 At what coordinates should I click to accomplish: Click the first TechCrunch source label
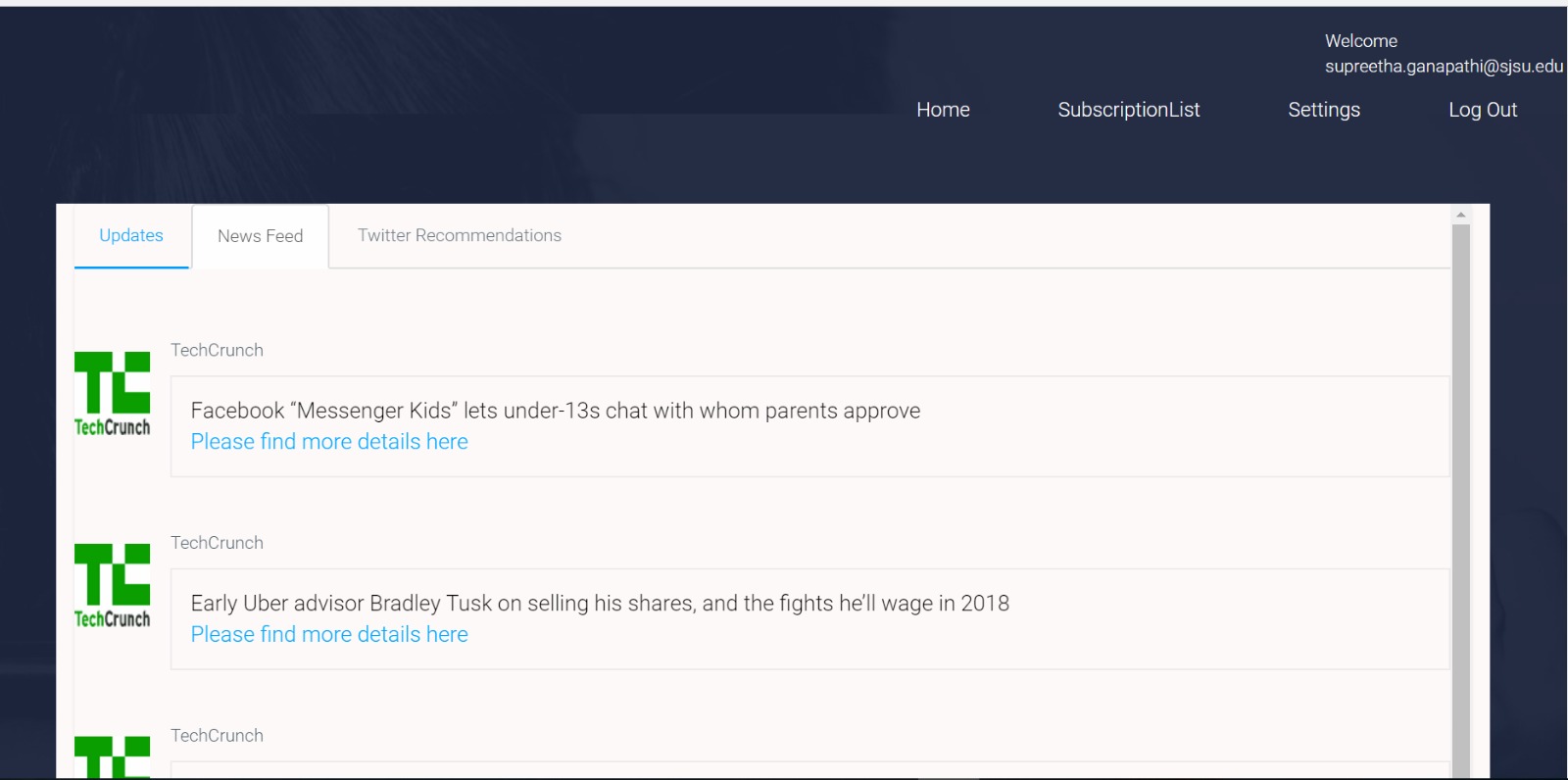217,350
